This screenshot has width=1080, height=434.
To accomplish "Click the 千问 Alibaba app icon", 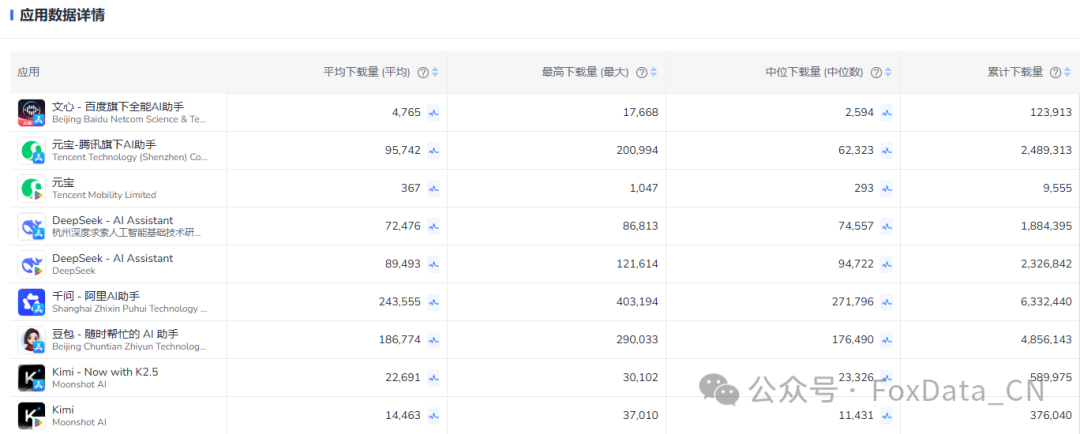I will coord(31,302).
